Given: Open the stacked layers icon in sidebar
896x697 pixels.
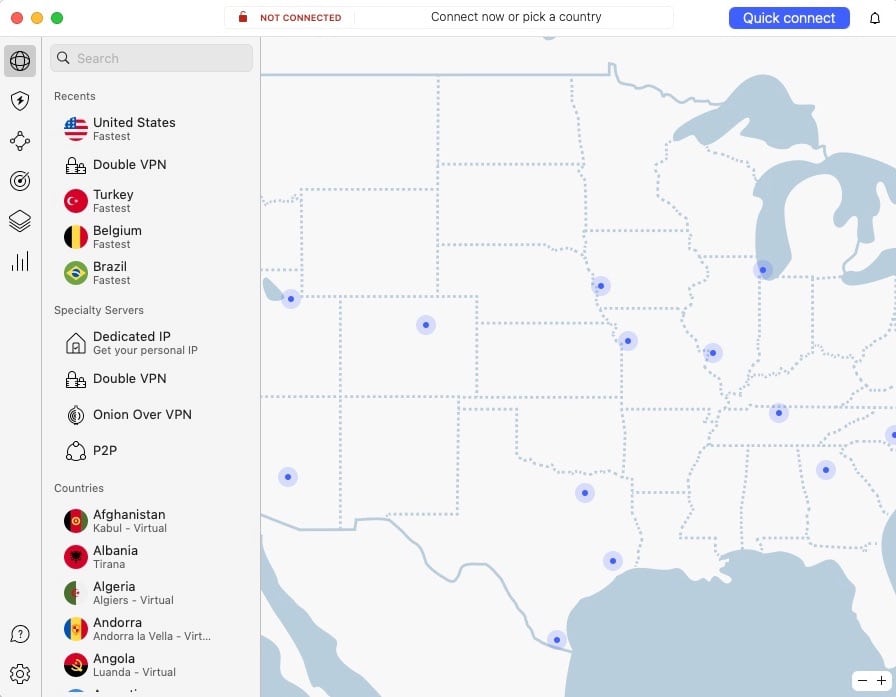Looking at the screenshot, I should 20,221.
